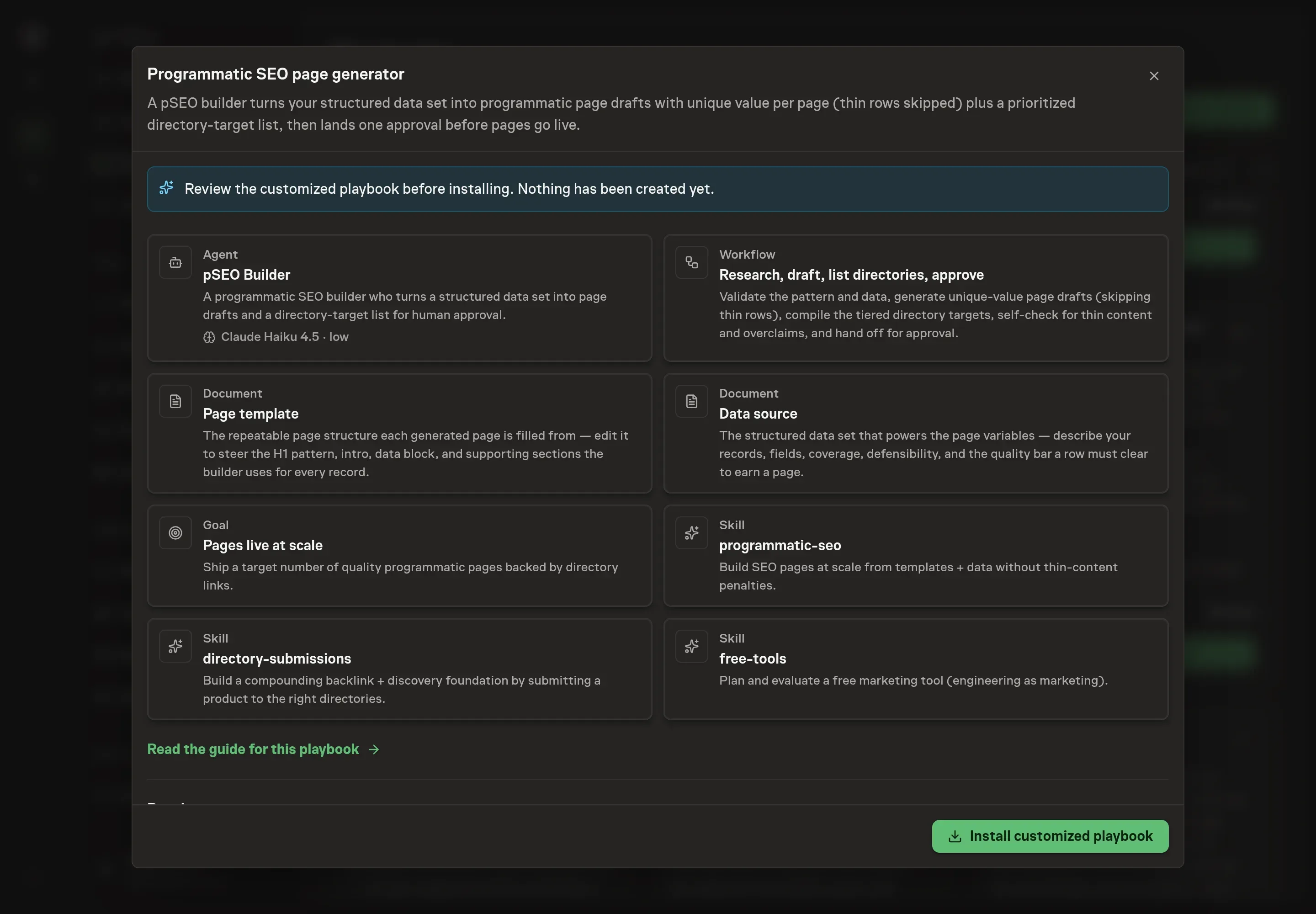The image size is (1316, 914).
Task: Click the Agent label above pSEO Builder
Action: pos(220,254)
